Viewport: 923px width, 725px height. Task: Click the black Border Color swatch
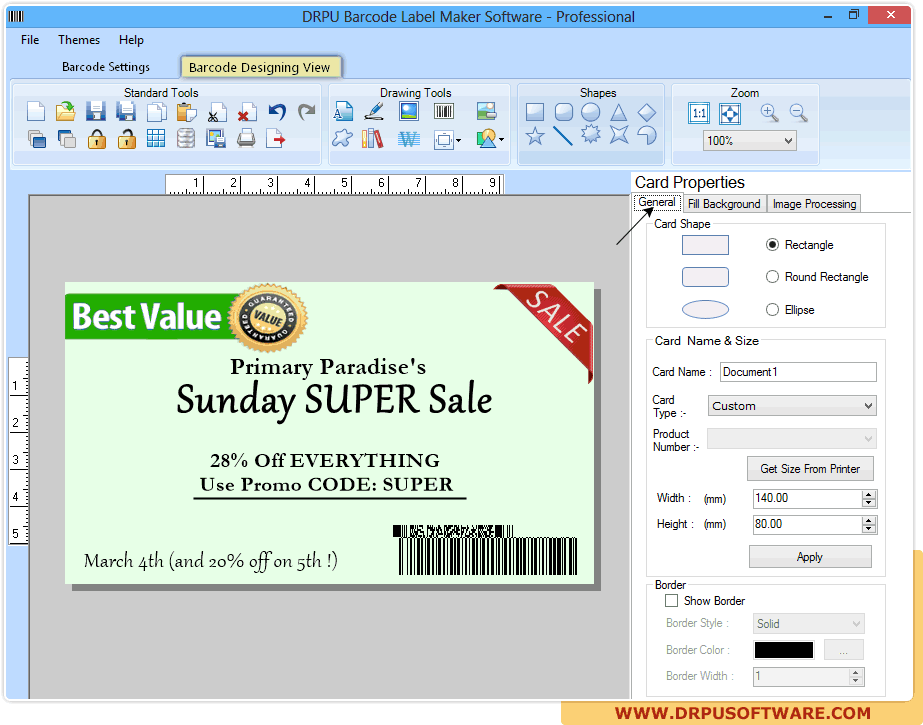[x=783, y=650]
